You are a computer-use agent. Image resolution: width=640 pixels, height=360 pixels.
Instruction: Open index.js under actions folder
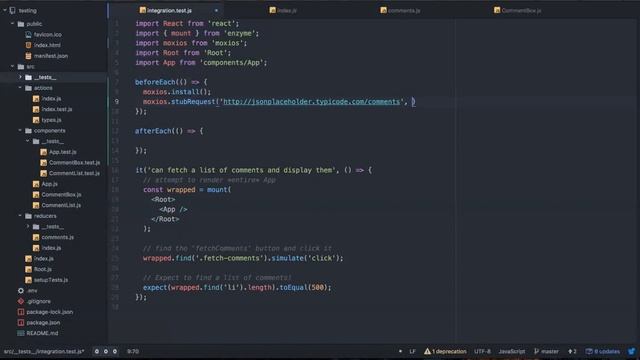(x=51, y=99)
